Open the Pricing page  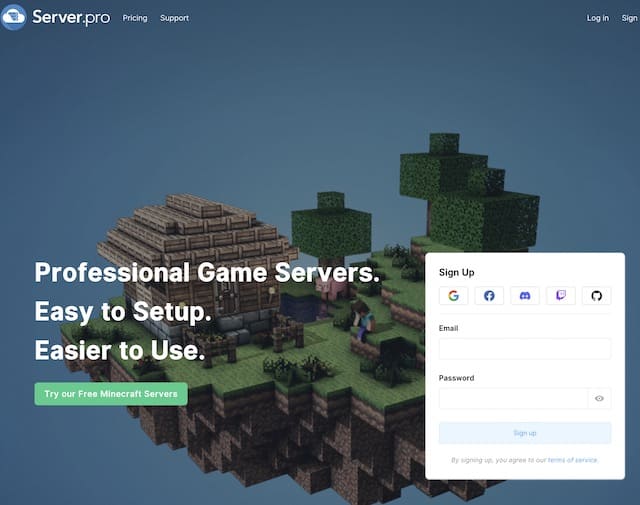pyautogui.click(x=135, y=18)
